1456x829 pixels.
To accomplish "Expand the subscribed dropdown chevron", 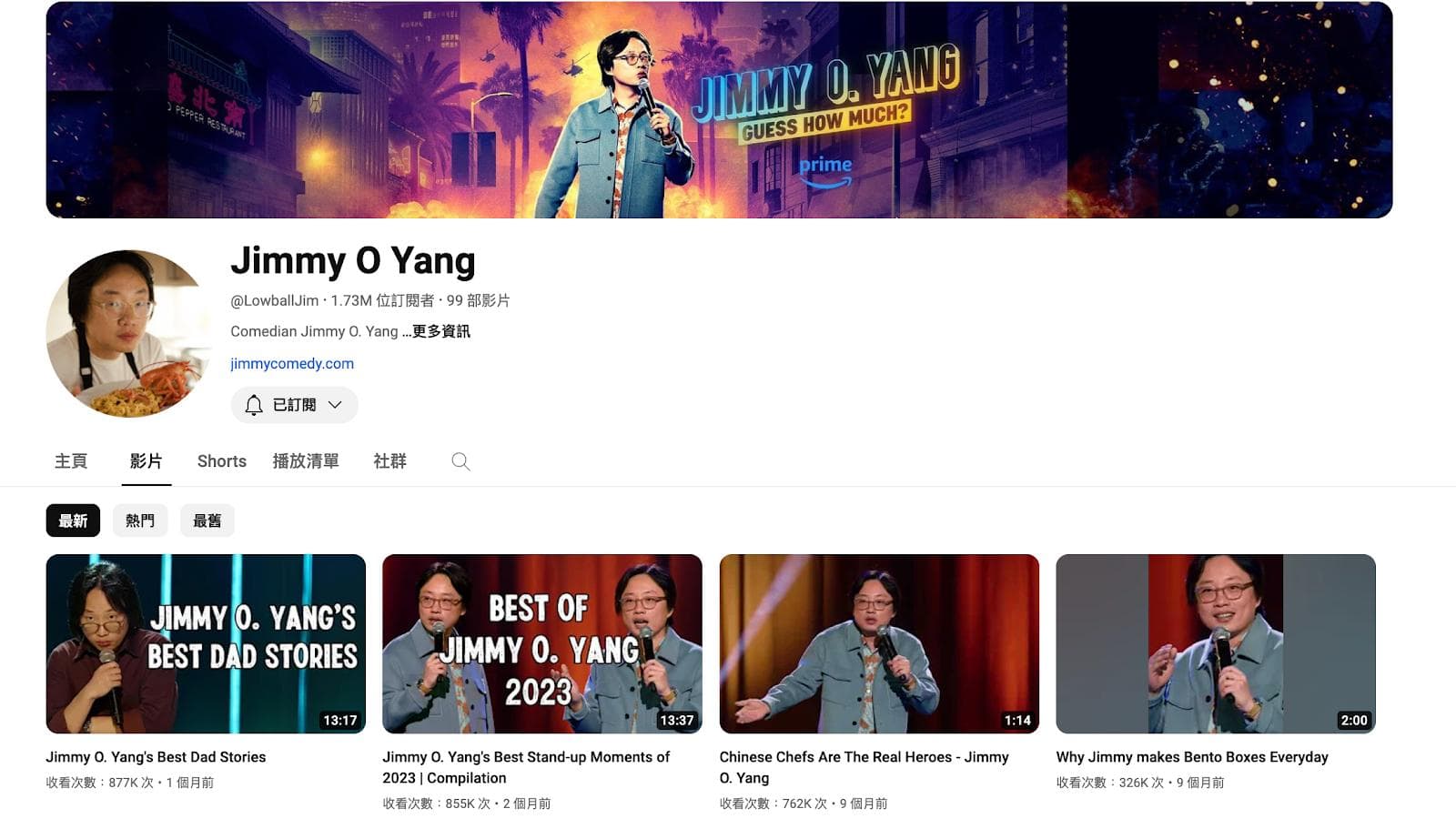I will [335, 405].
